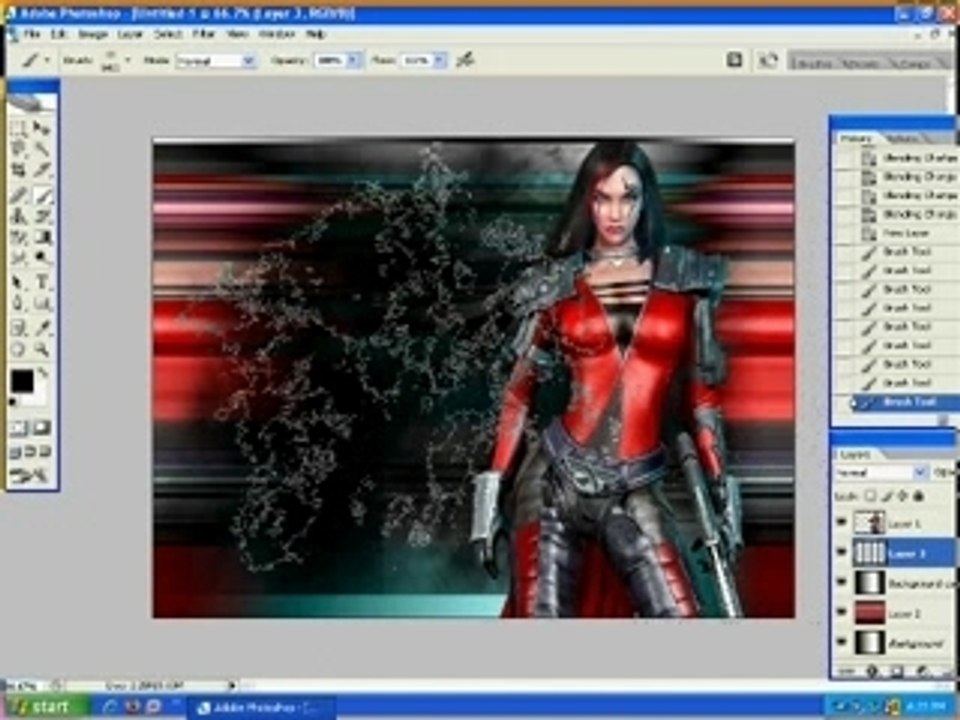The image size is (960, 720).
Task: Hide the bottom Background layer
Action: pos(841,642)
